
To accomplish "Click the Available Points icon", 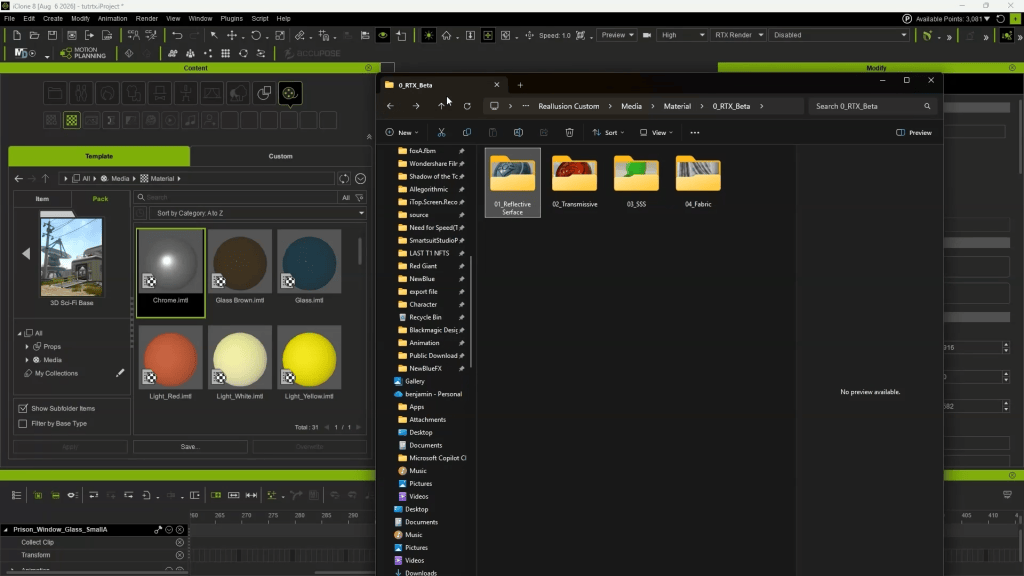I will tap(907, 19).
